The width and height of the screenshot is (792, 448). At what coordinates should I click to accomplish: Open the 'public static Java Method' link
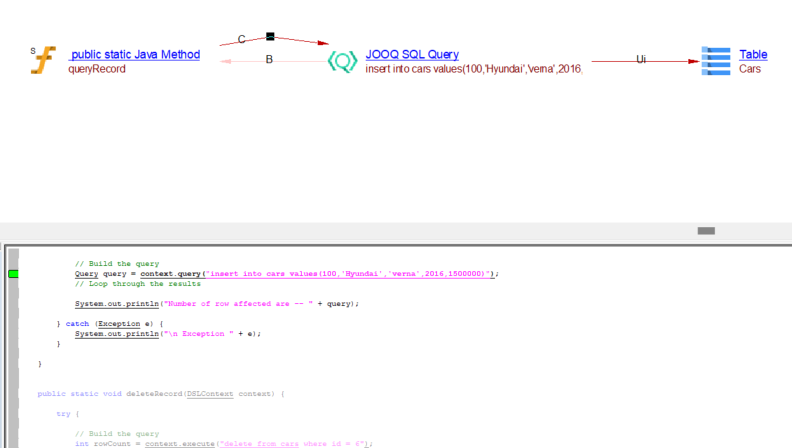[135, 54]
